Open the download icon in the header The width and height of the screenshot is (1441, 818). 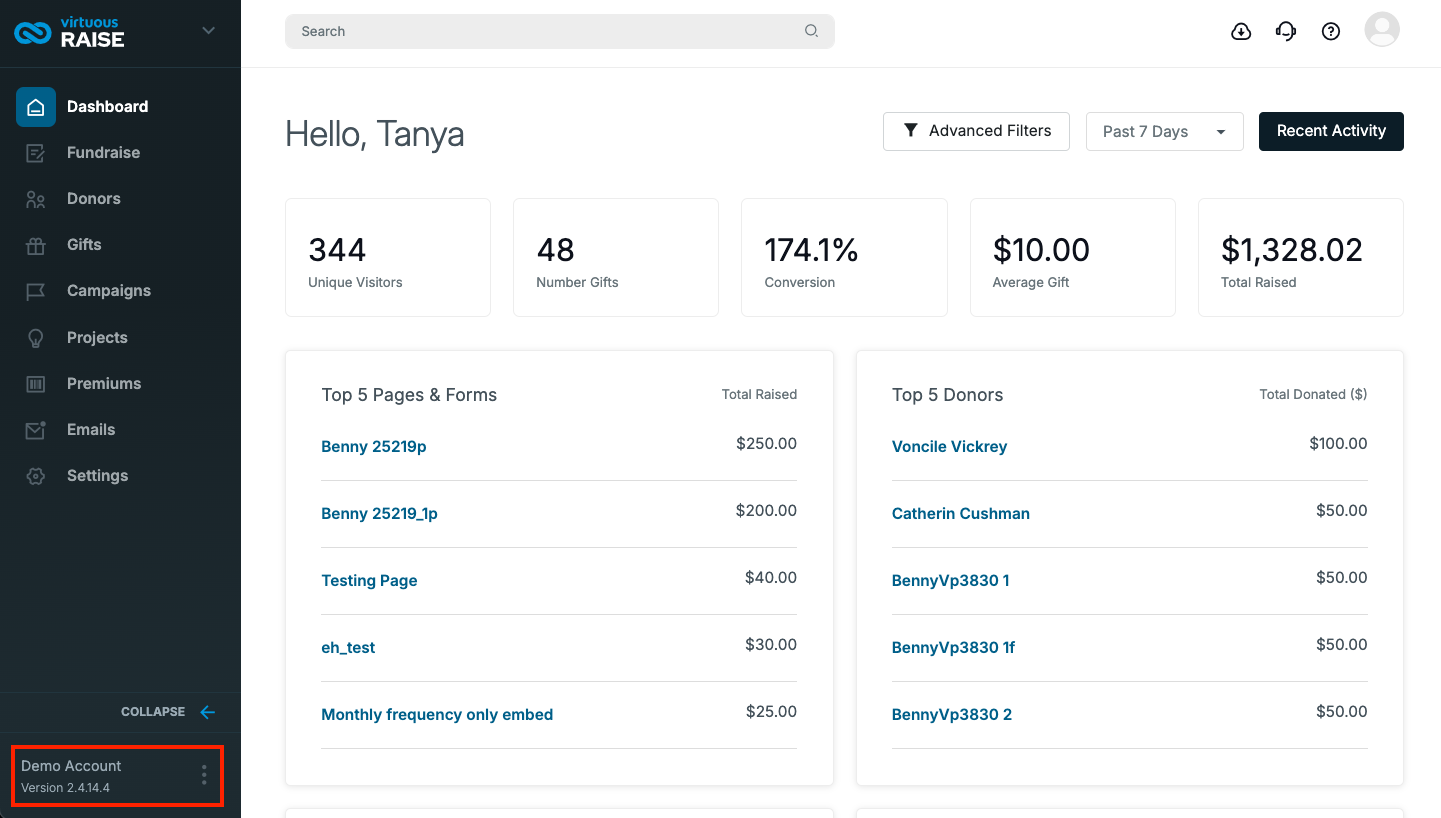point(1241,31)
